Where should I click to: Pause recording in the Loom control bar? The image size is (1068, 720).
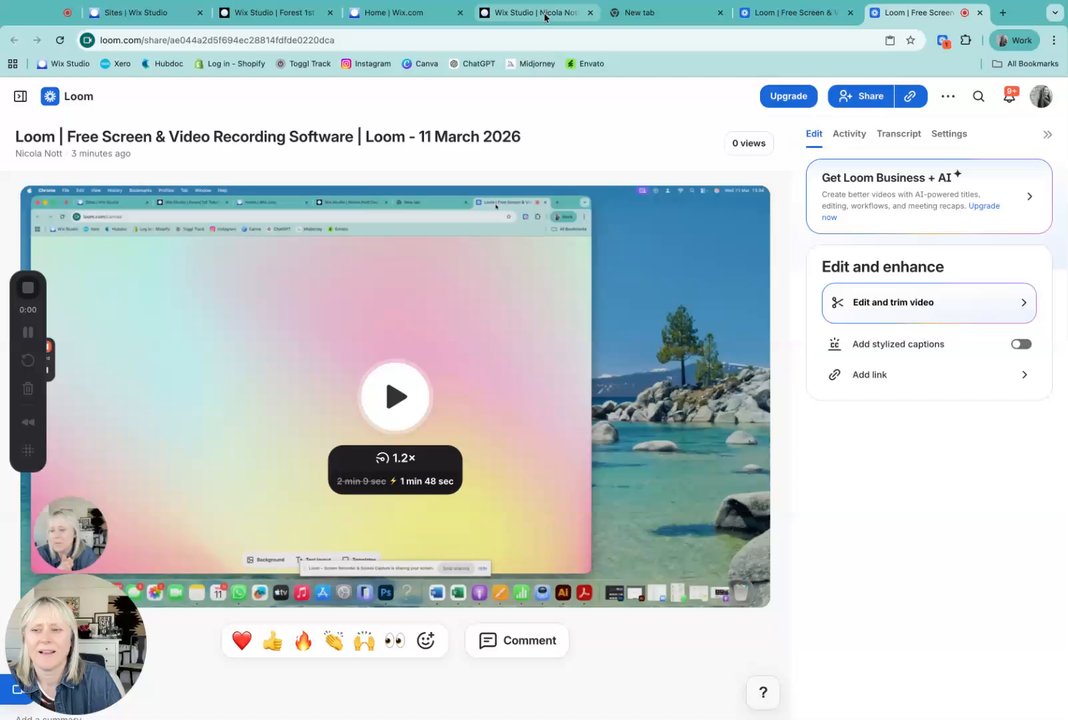click(28, 332)
